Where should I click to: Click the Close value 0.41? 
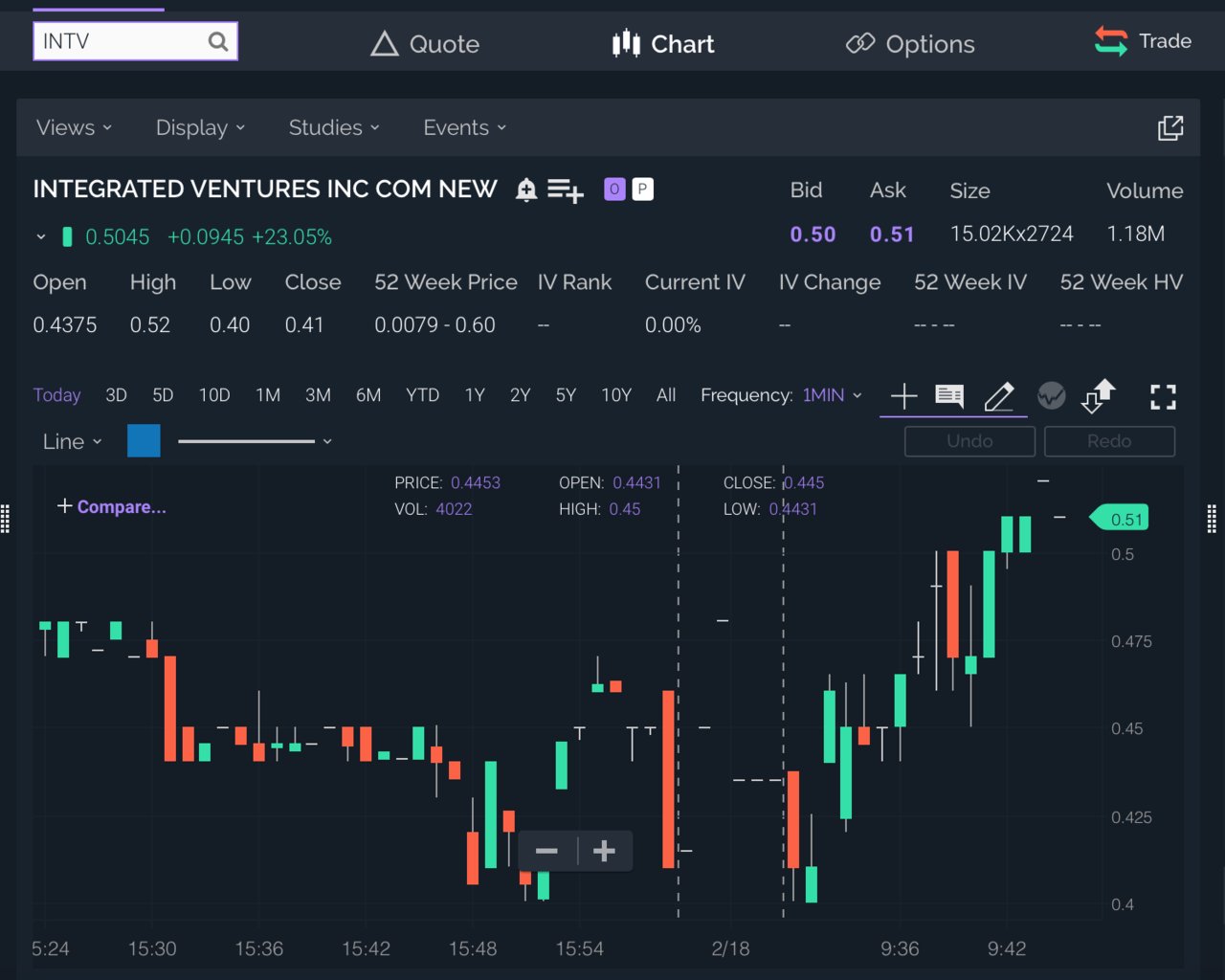(x=304, y=325)
